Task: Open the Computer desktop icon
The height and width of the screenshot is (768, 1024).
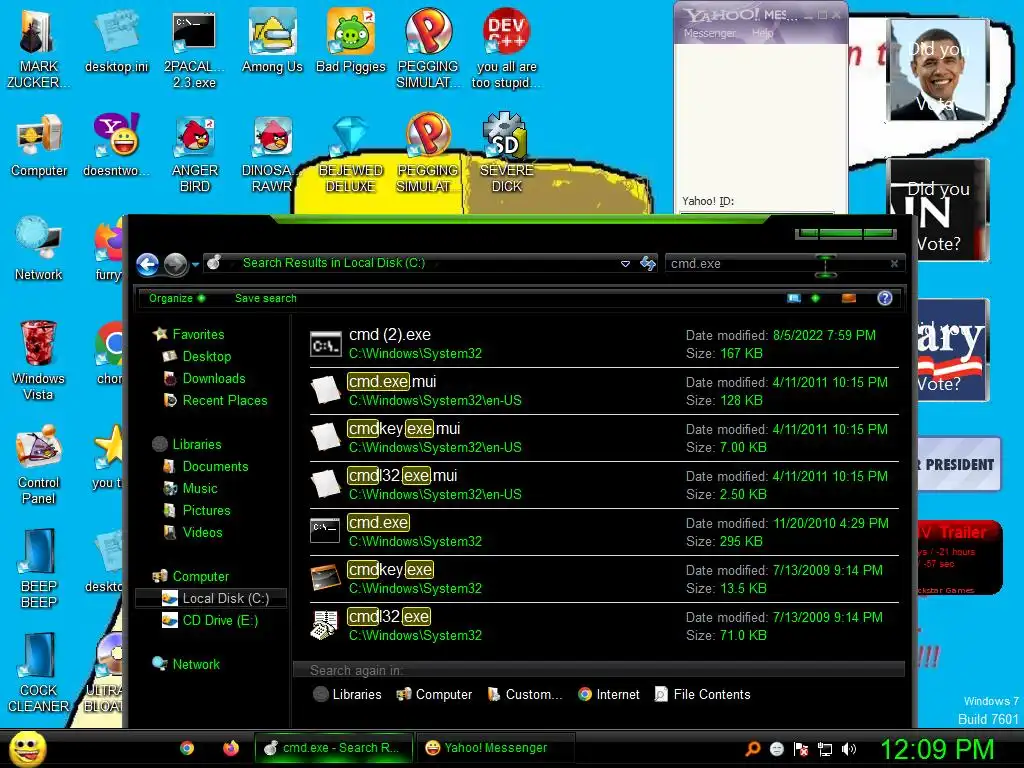Action: pyautogui.click(x=39, y=146)
